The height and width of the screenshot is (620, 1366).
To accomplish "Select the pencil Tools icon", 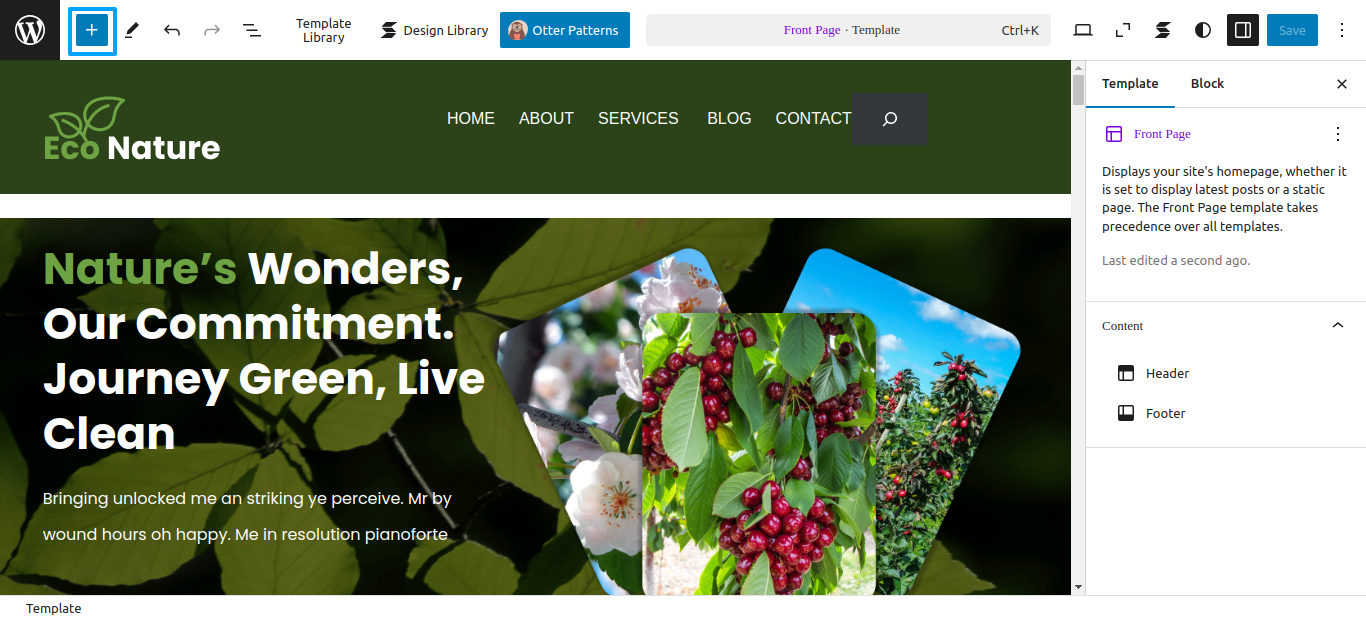I will point(132,30).
